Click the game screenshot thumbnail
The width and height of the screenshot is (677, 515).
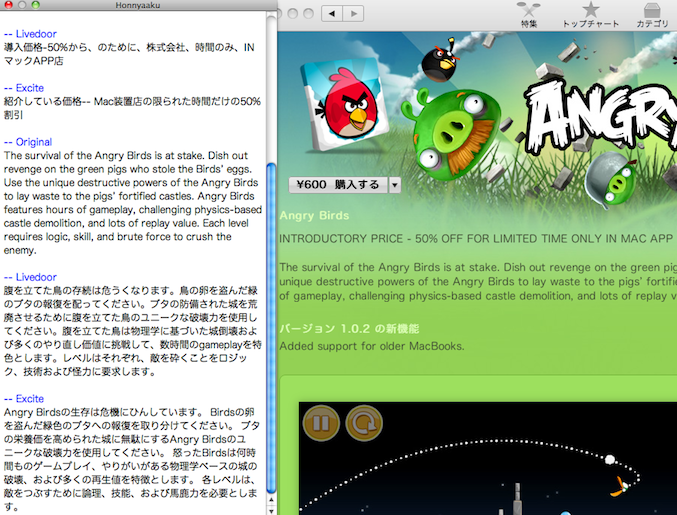pos(487,458)
